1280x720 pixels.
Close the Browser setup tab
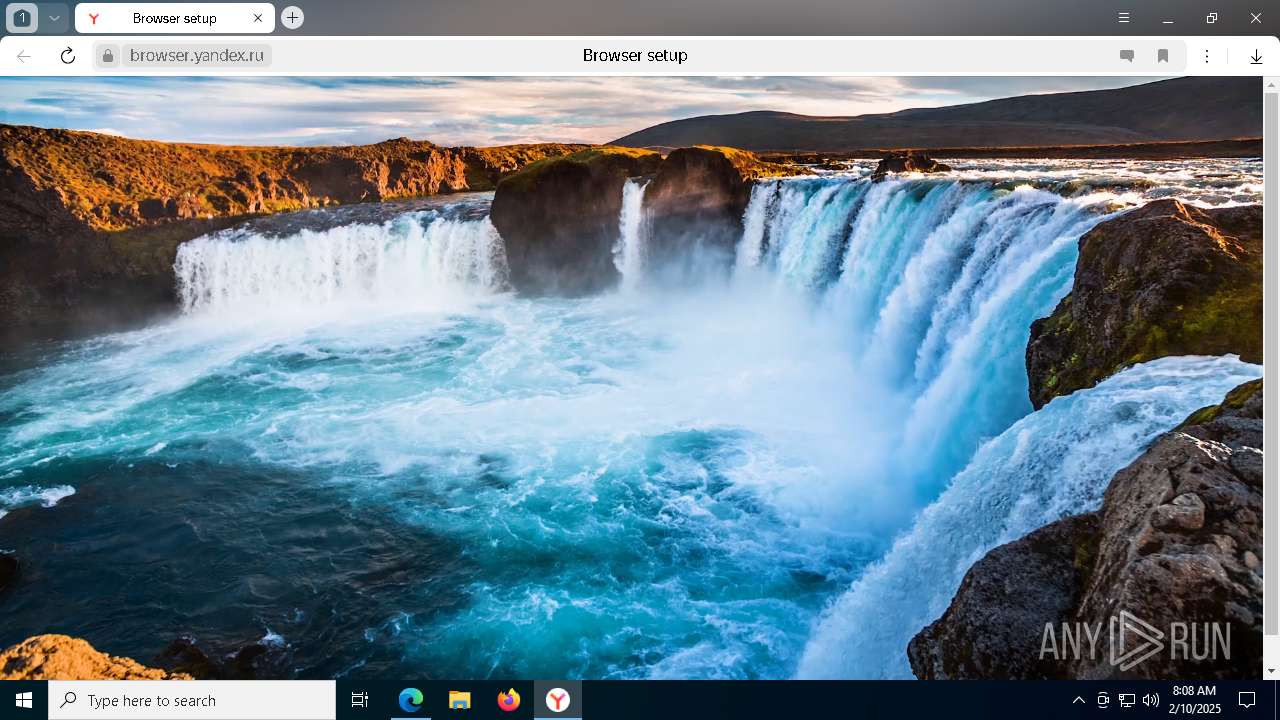pyautogui.click(x=258, y=18)
